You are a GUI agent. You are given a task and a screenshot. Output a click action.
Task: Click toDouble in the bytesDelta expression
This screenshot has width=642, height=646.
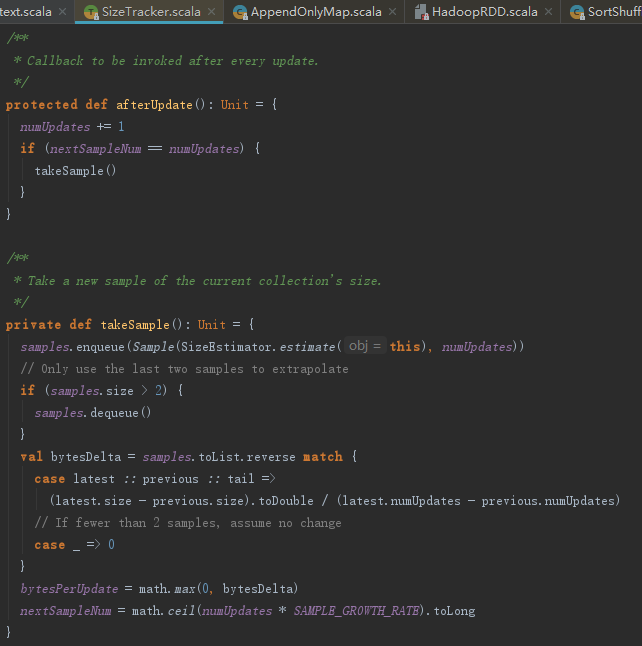coord(286,501)
